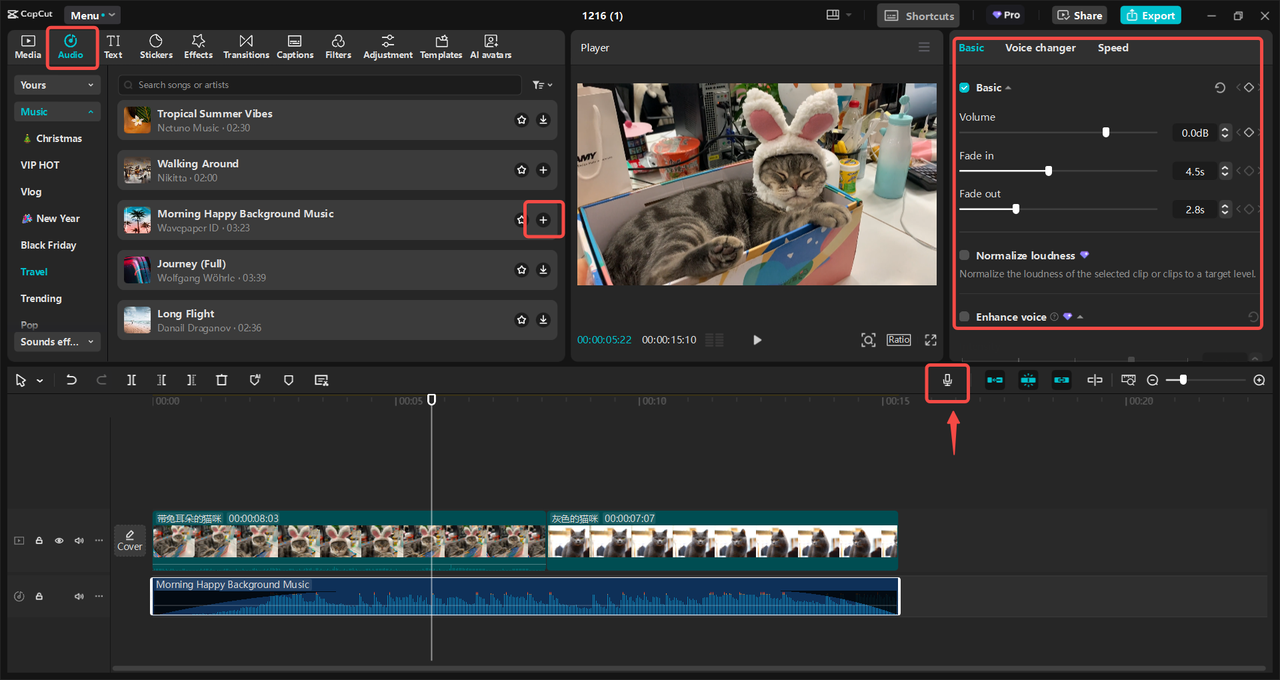Screen dimensions: 1280x680
Task: Open the player hamburger menu
Action: click(x=924, y=47)
